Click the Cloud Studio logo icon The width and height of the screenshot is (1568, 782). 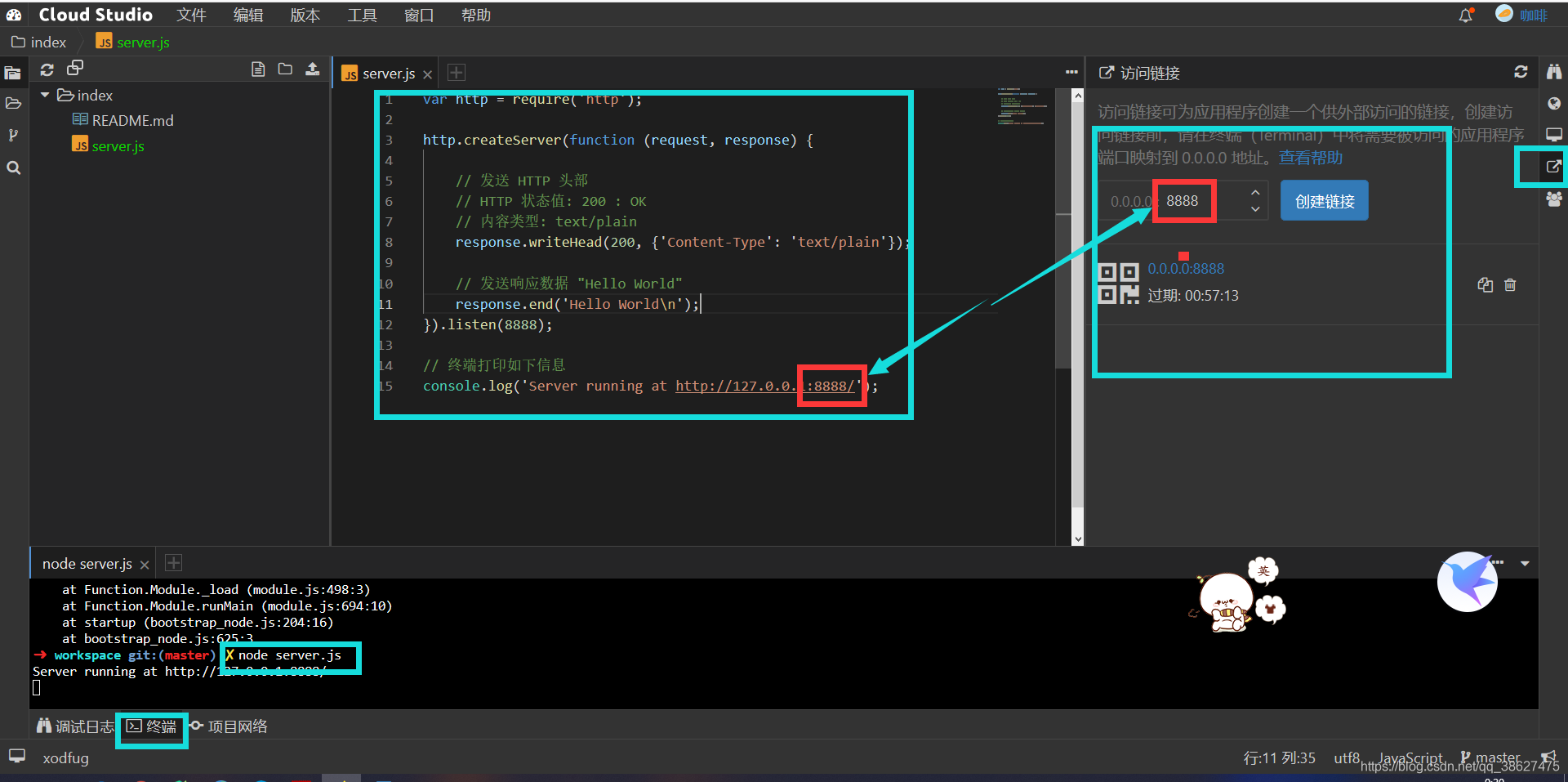pos(14,15)
